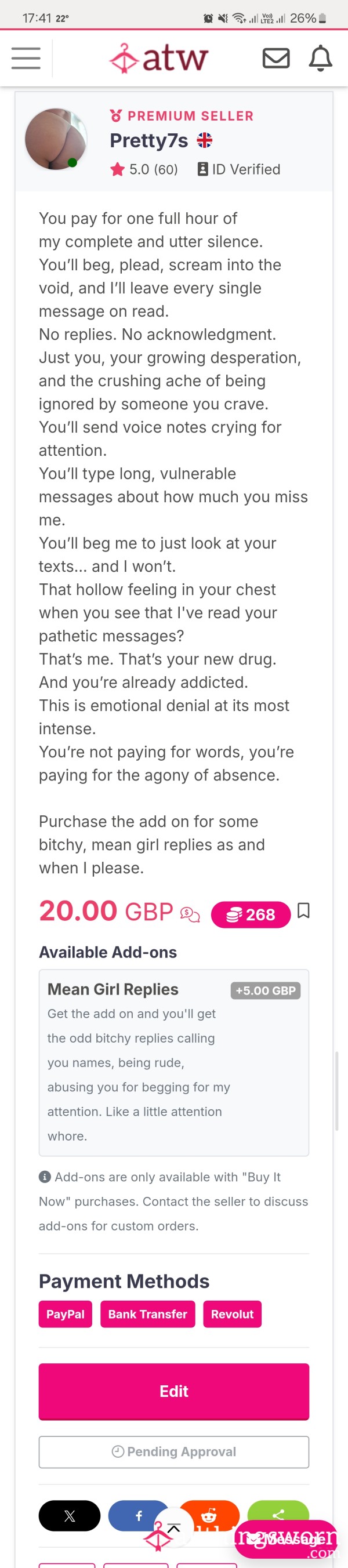Click the 268 coins price badge

[251, 914]
